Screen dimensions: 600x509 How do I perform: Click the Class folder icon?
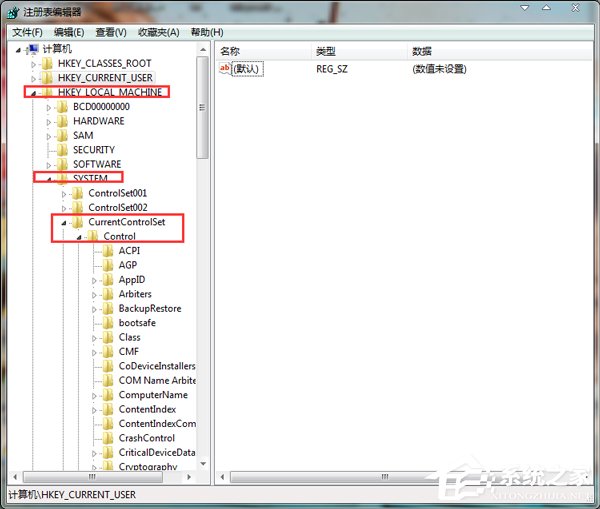point(108,337)
